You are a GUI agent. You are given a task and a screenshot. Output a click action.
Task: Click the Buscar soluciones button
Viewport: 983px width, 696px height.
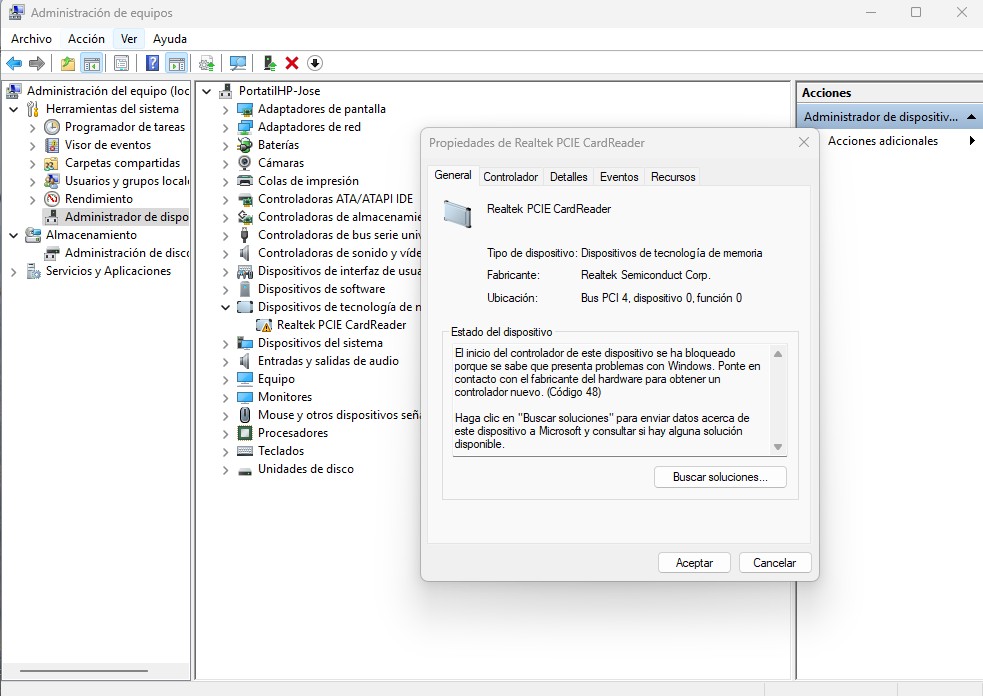click(x=720, y=477)
